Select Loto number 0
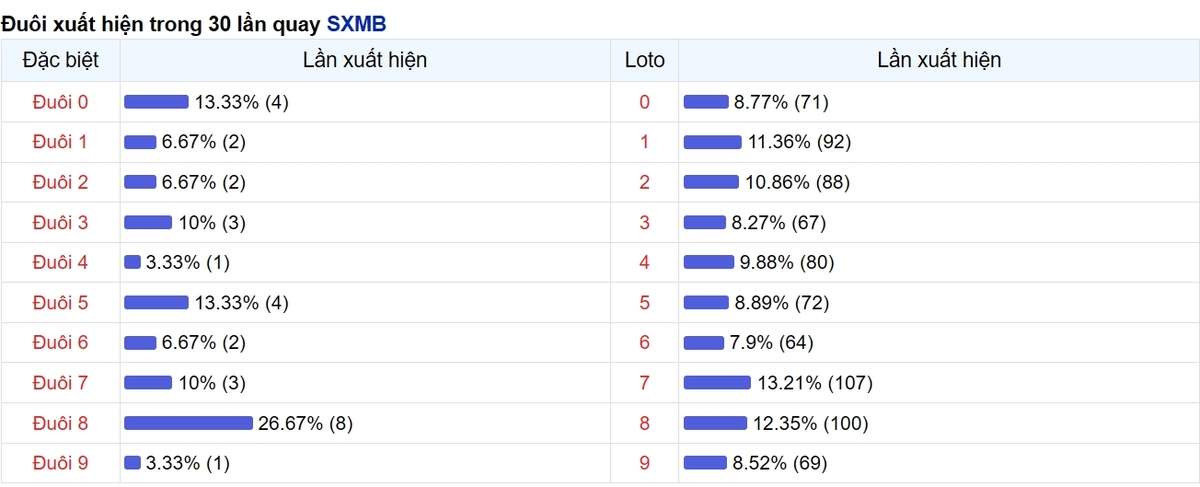The image size is (1200, 487). pyautogui.click(x=644, y=102)
